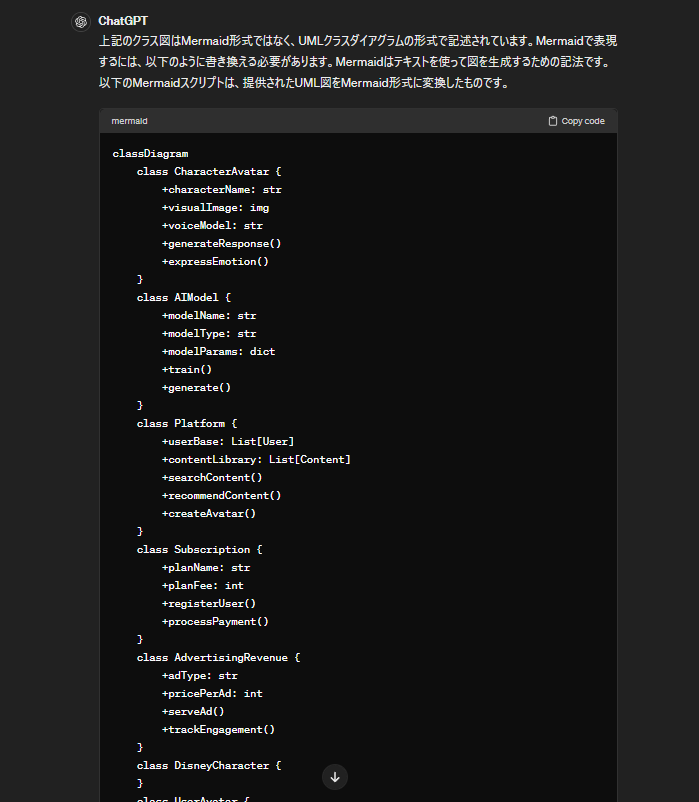Click the sentence starting with 以下のMermaidスクリプトは

(x=304, y=83)
